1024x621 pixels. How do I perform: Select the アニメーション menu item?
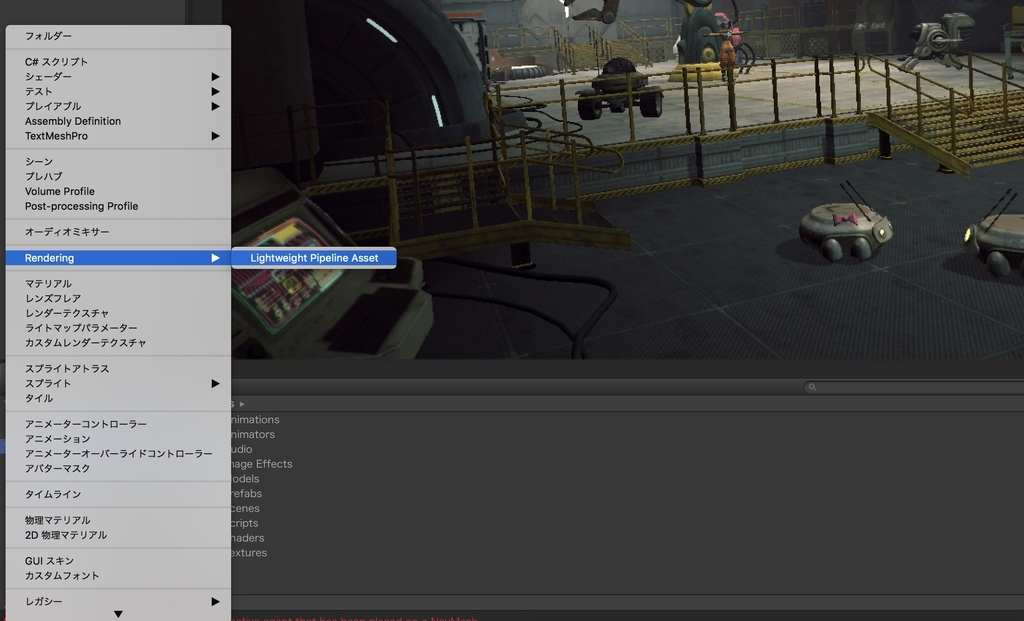click(x=118, y=439)
